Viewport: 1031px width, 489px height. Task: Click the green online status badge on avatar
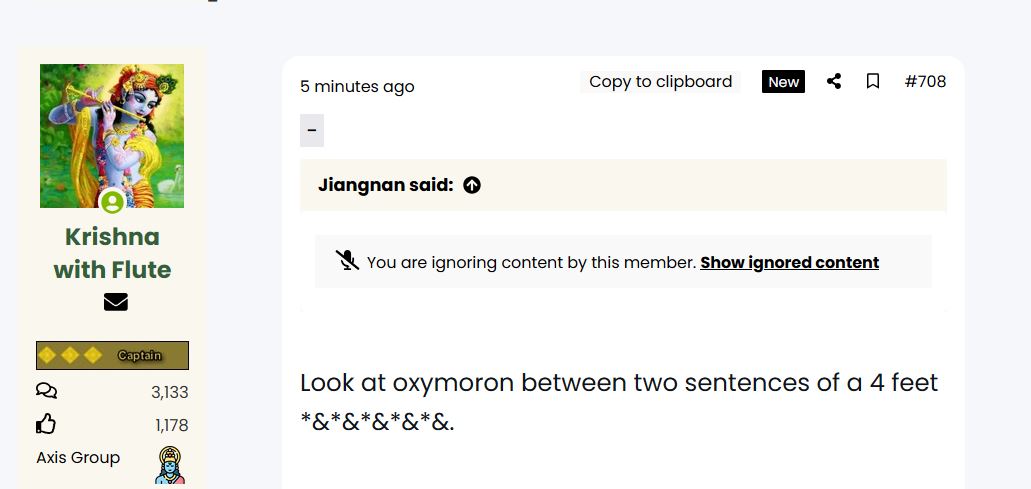112,202
